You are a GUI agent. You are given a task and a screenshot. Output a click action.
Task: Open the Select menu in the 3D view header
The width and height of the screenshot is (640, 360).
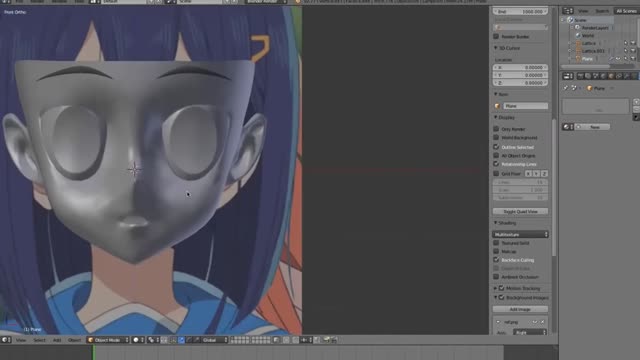tap(39, 340)
